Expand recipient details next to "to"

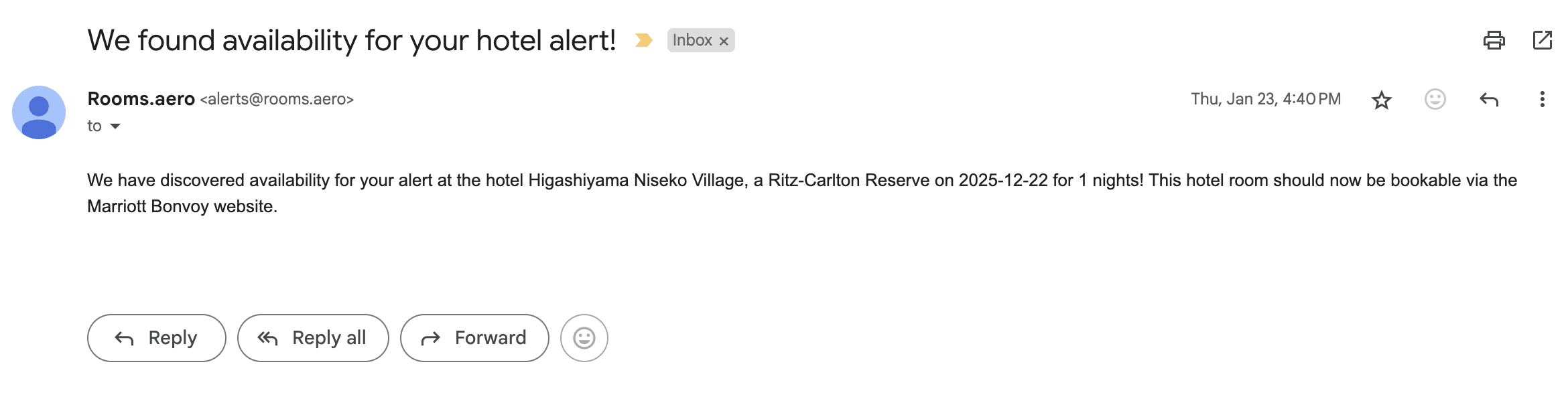(115, 127)
